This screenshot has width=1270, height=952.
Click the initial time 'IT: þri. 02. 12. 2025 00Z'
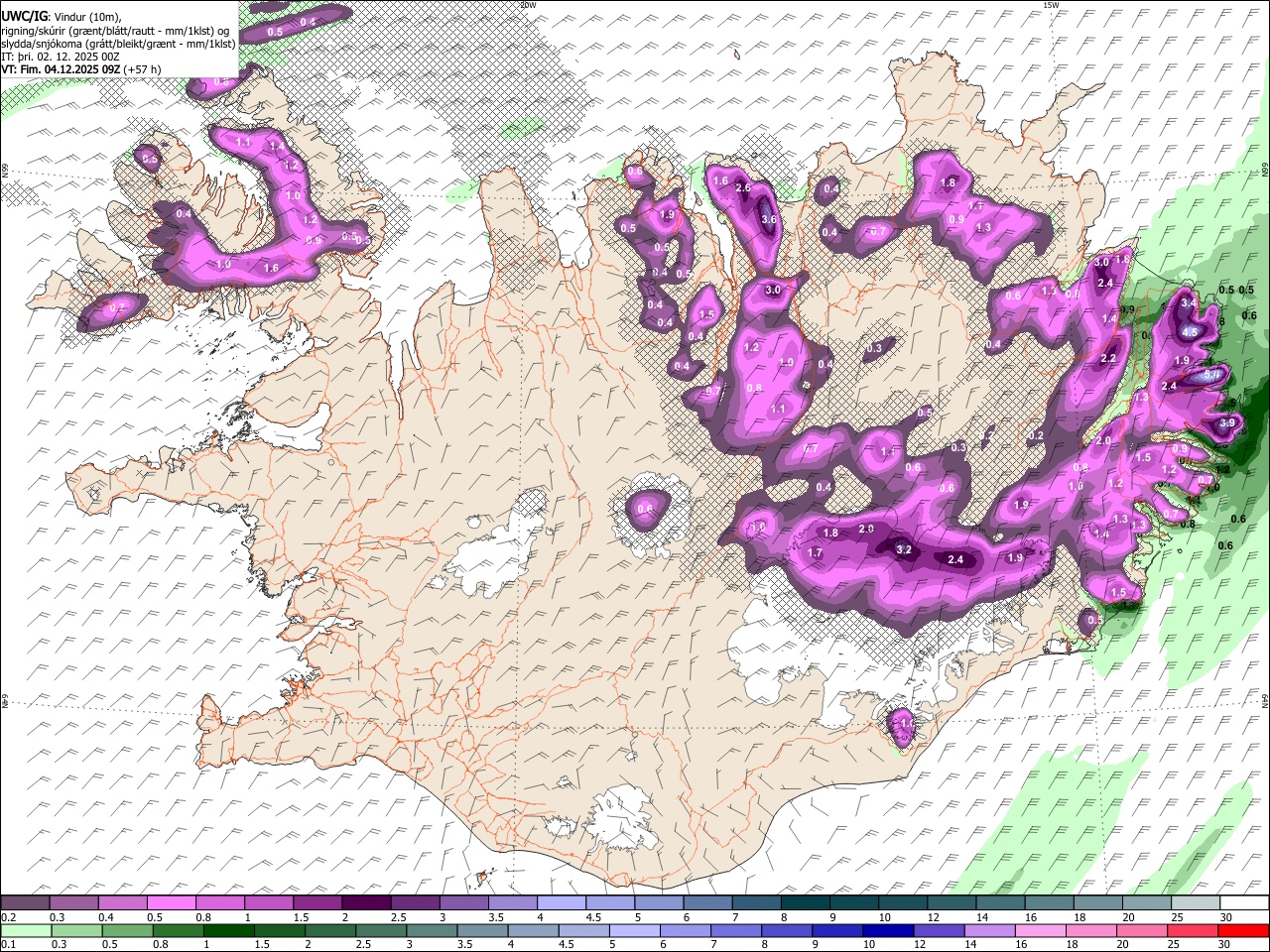coord(61,57)
